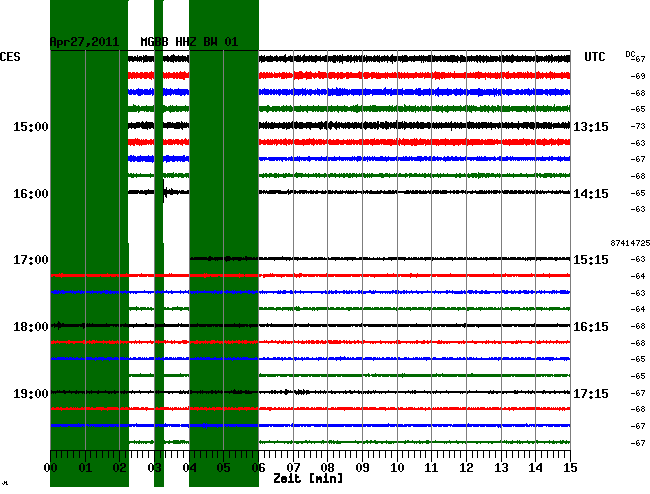Image resolution: width=650 pixels, height=494 pixels.
Task: Click the DC offset value -73
Action: pos(638,126)
